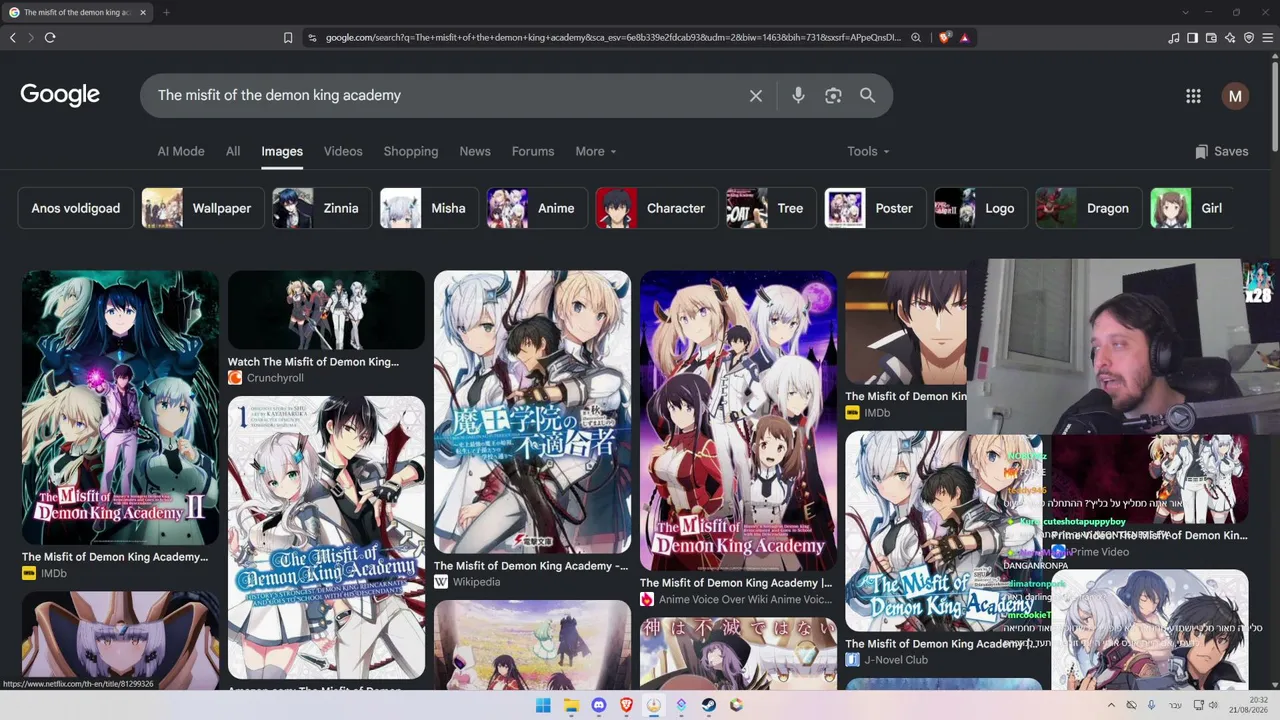Open Google Lens image search icon

click(833, 95)
